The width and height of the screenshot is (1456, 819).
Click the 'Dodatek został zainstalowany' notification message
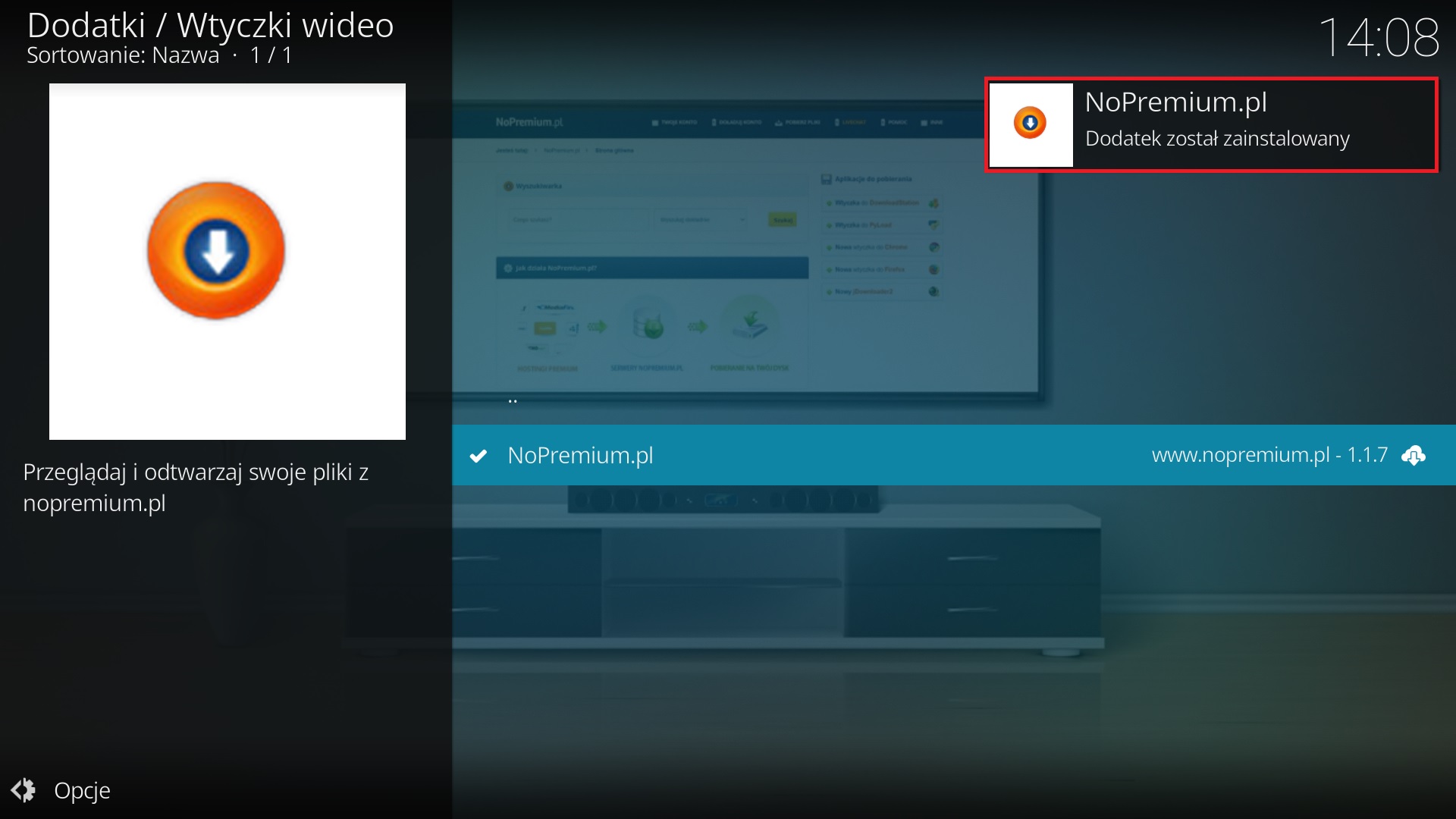pyautogui.click(x=1217, y=139)
